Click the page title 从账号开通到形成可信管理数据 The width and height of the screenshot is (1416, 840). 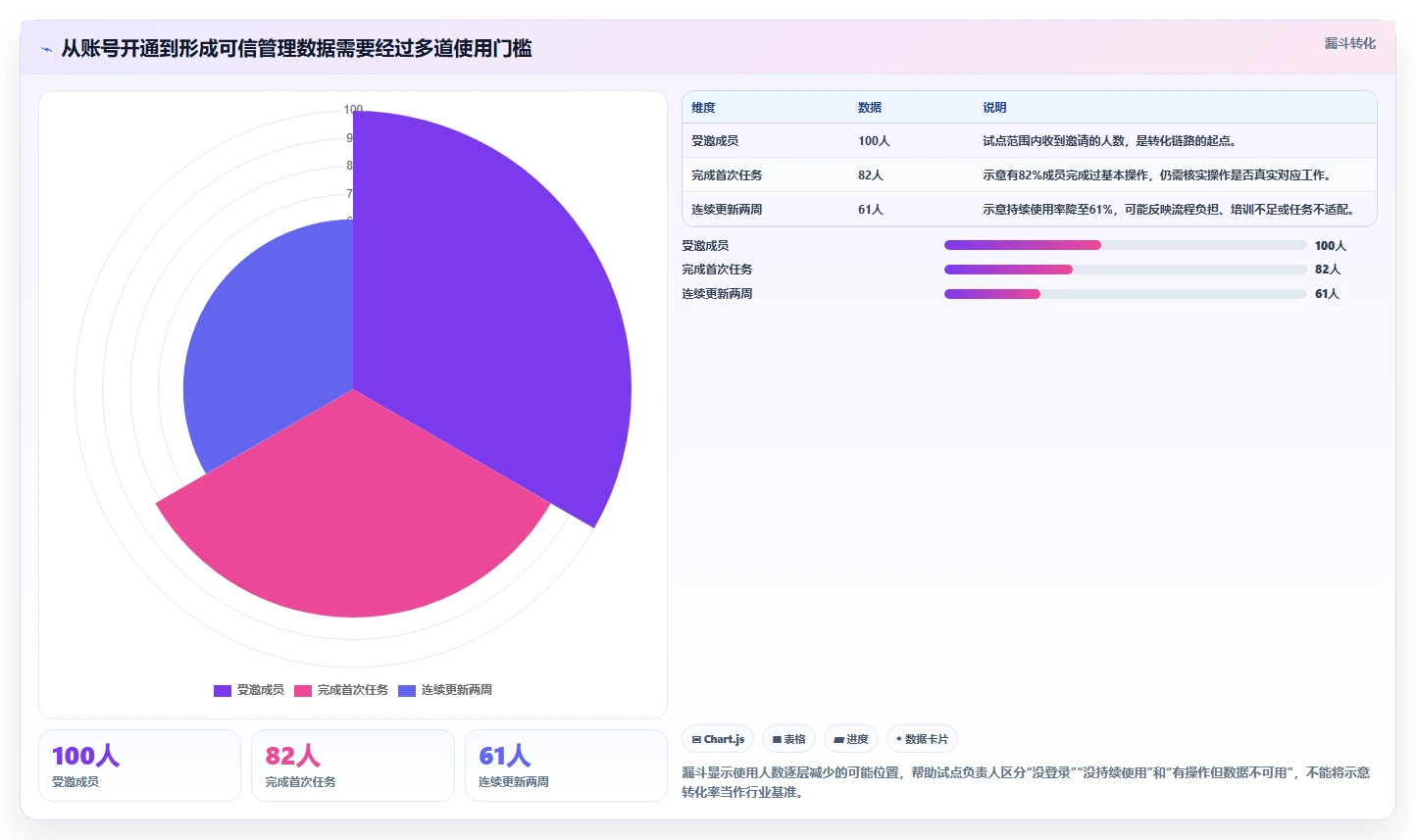[x=296, y=49]
